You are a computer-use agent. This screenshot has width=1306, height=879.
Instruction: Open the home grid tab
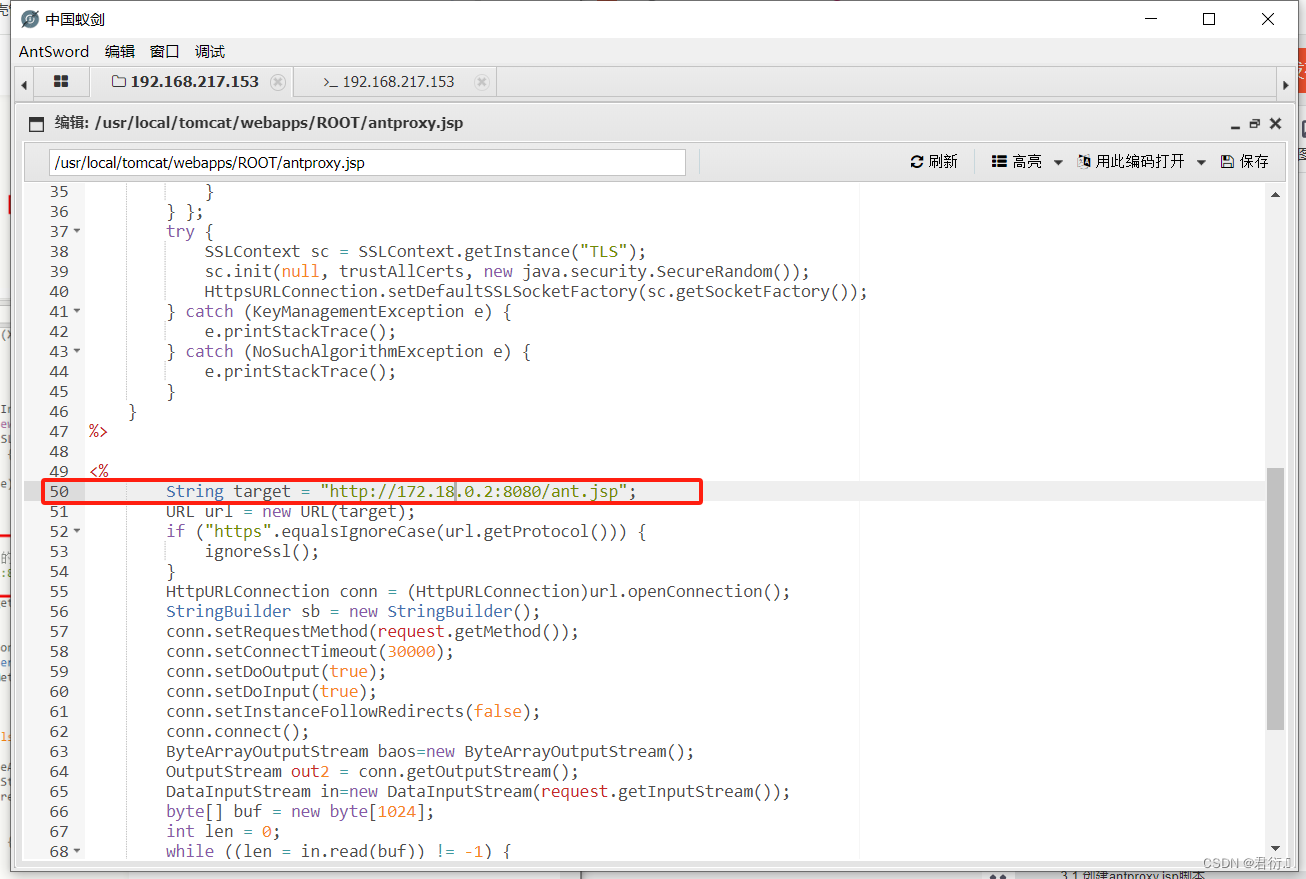point(61,82)
